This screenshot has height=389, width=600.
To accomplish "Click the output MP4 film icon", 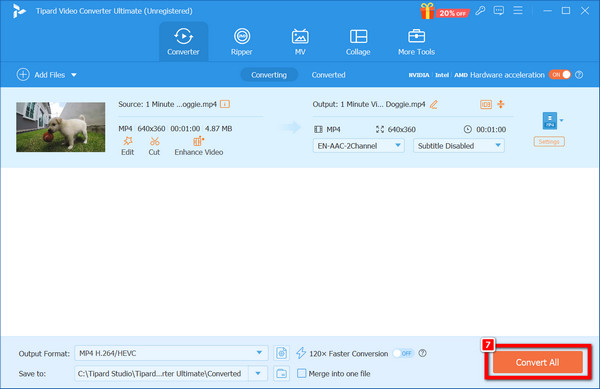I will (x=318, y=129).
